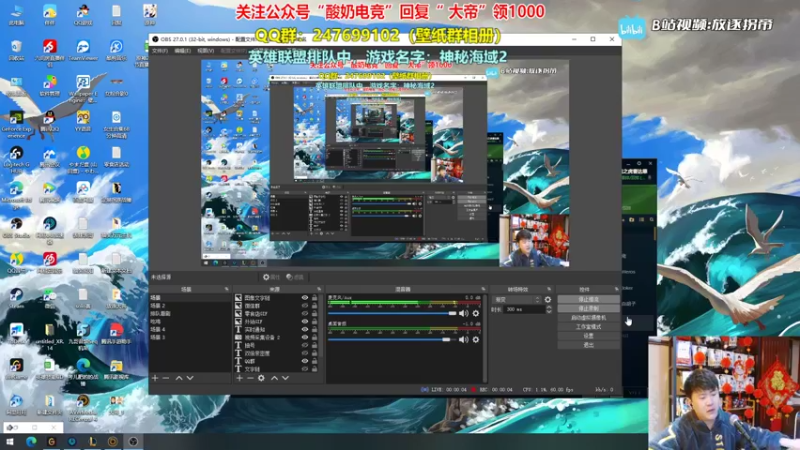Viewport: 800px width, 450px height.
Task: Open 设置 settings from the controls dock
Action: tap(588, 336)
